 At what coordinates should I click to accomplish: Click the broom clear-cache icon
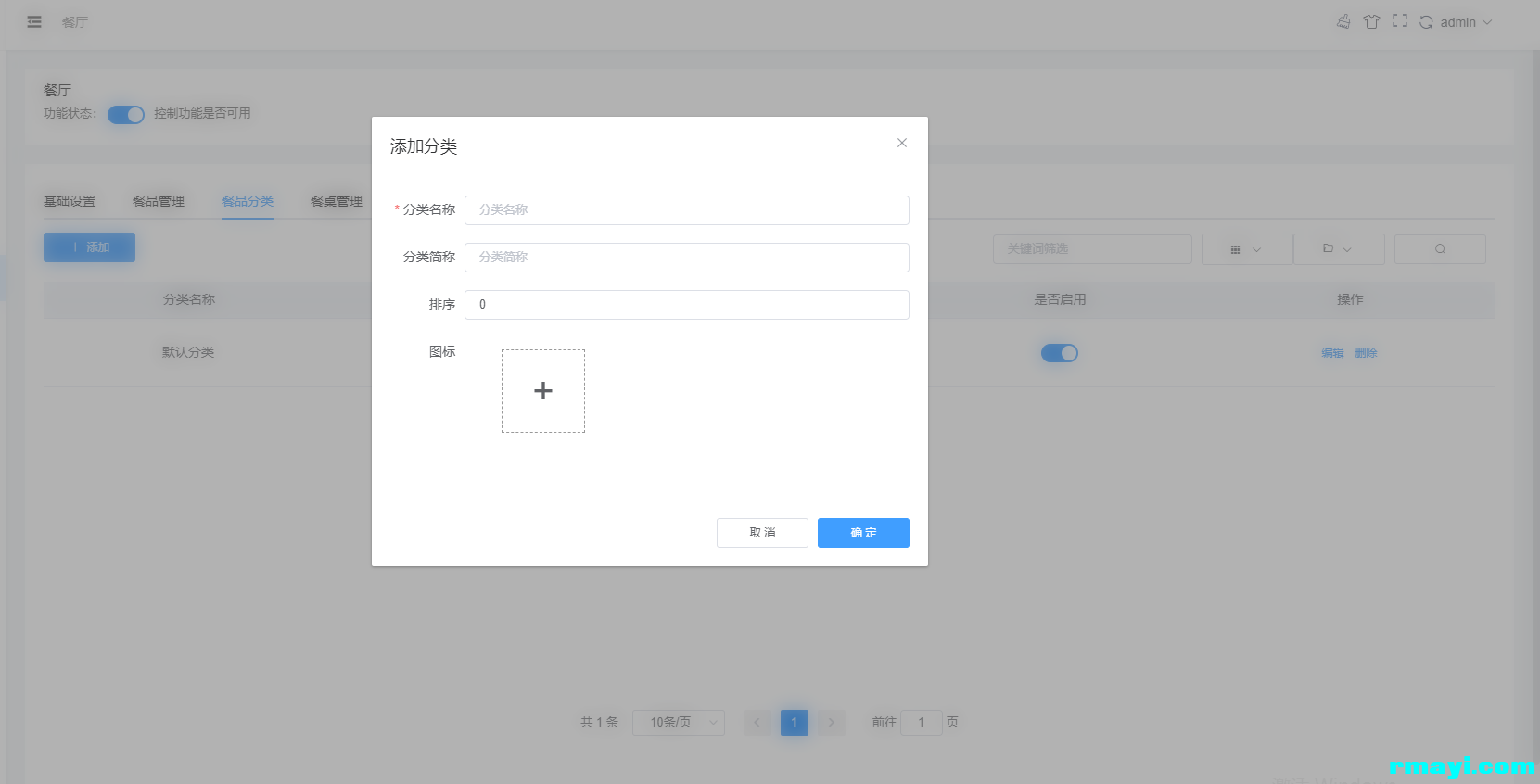pos(1343,21)
